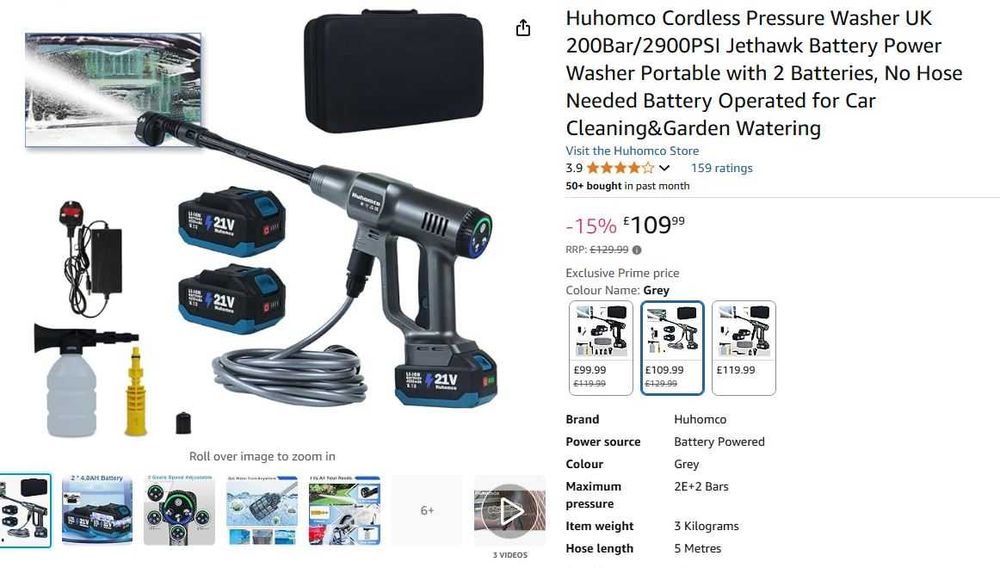1000x568 pixels.
Task: Open the car washing usage thumbnail
Action: [344, 510]
